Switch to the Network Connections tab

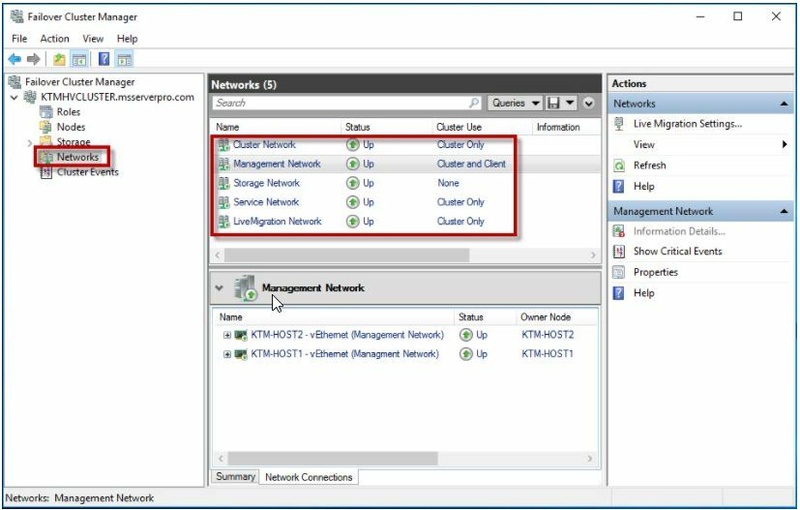(x=309, y=477)
